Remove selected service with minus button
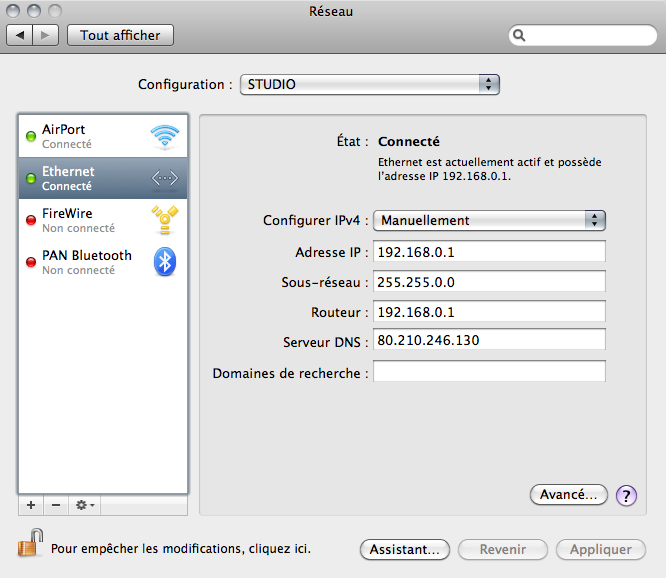Viewport: 666px width, 578px height. [56, 505]
